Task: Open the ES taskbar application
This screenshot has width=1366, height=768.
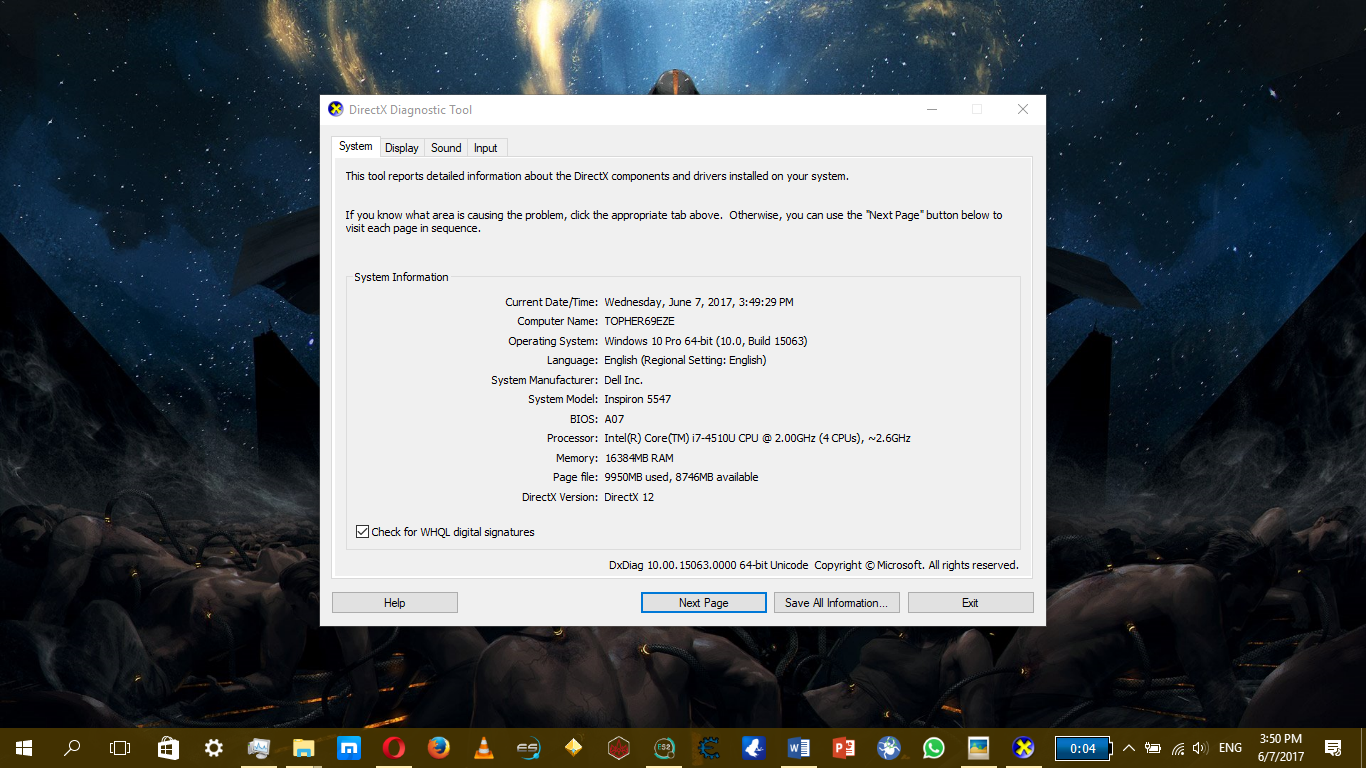Action: point(529,748)
